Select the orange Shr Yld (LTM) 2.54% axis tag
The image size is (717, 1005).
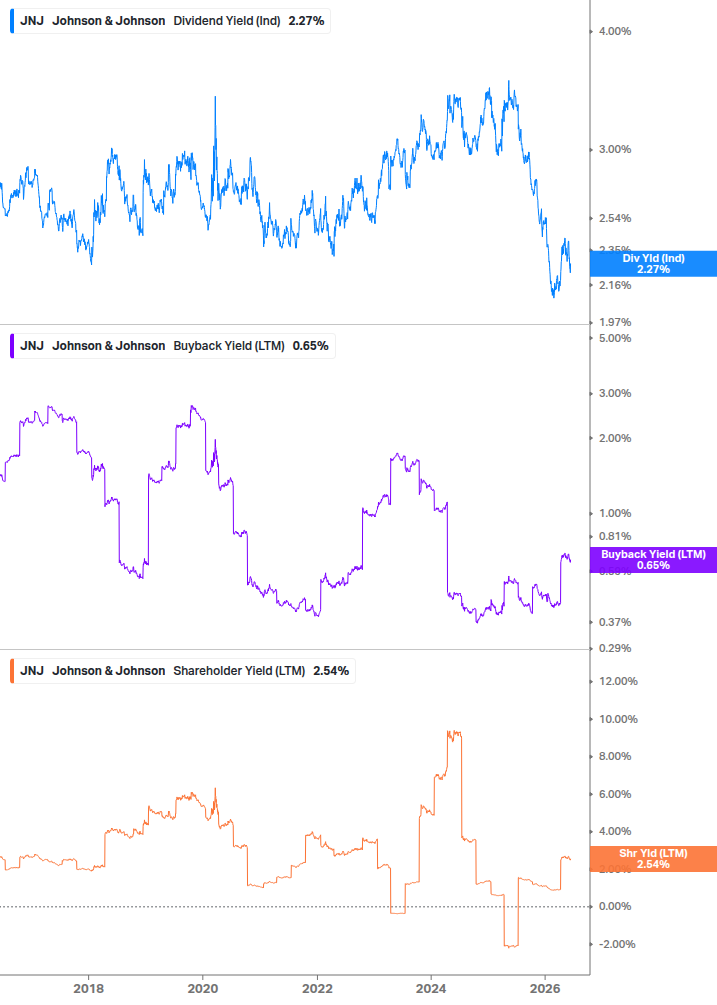(653, 859)
